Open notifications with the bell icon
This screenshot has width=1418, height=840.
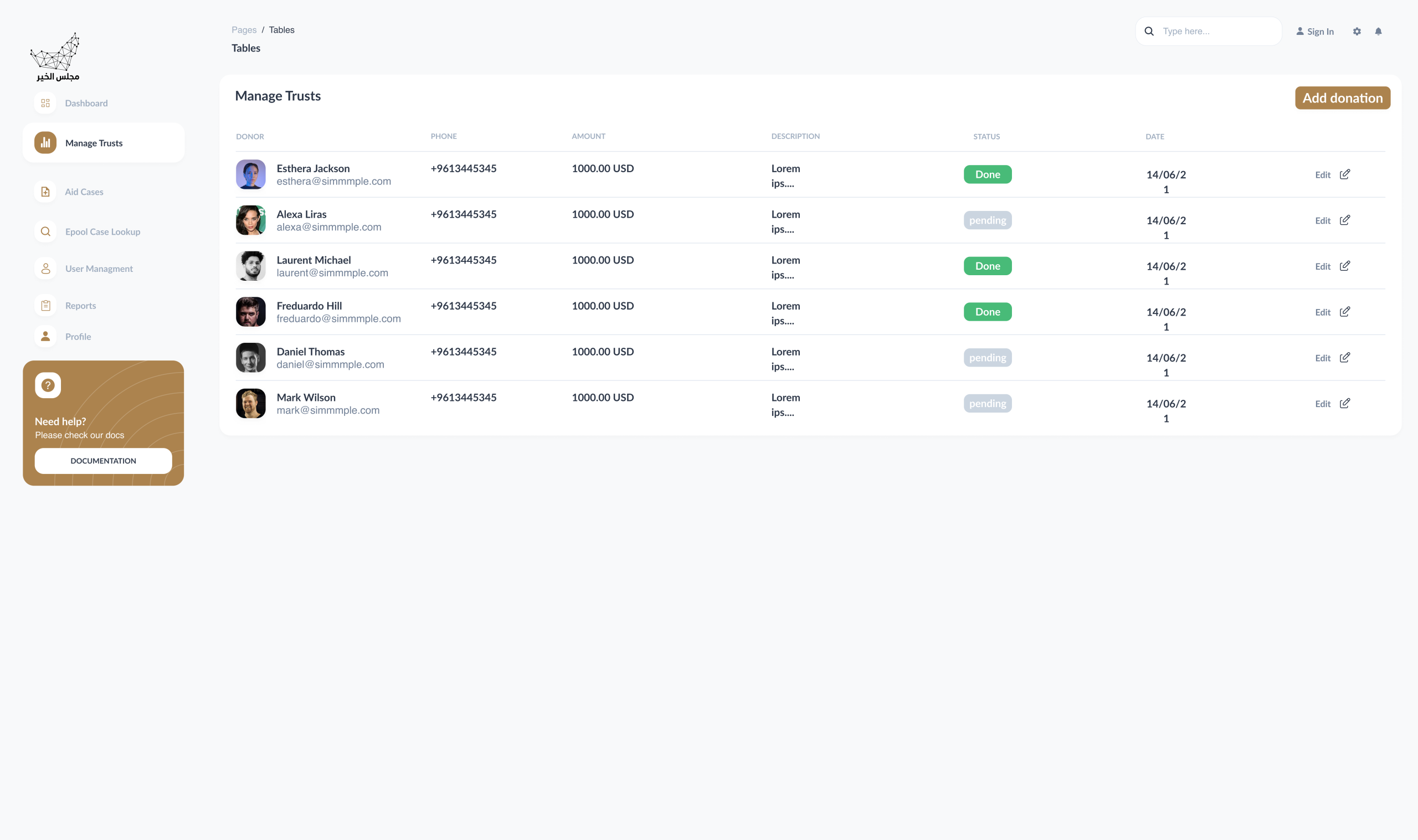[x=1378, y=32]
